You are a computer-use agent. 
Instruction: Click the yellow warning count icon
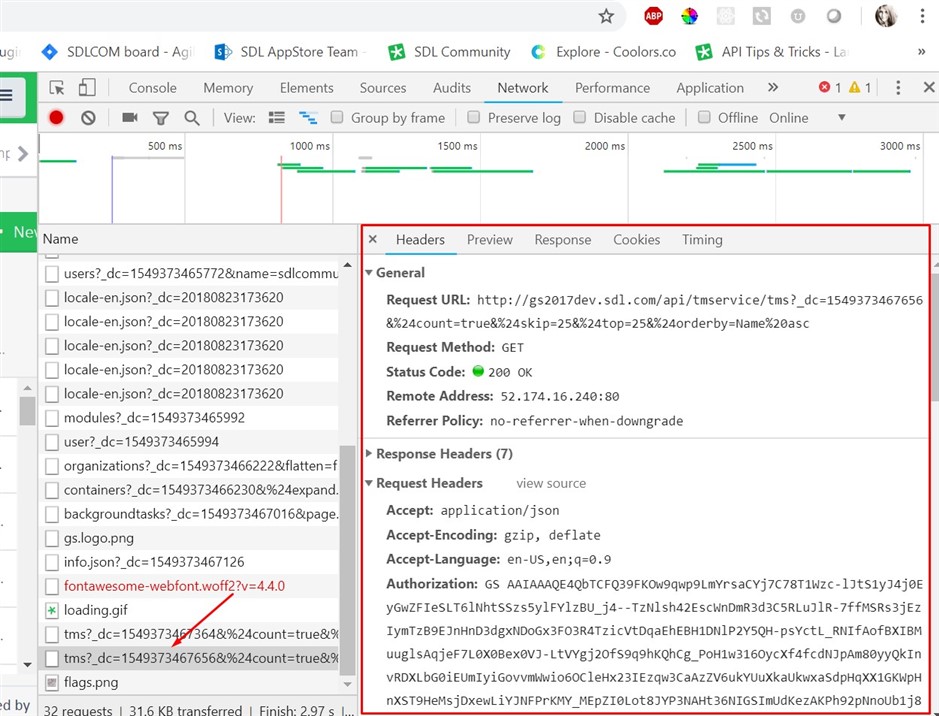(855, 87)
